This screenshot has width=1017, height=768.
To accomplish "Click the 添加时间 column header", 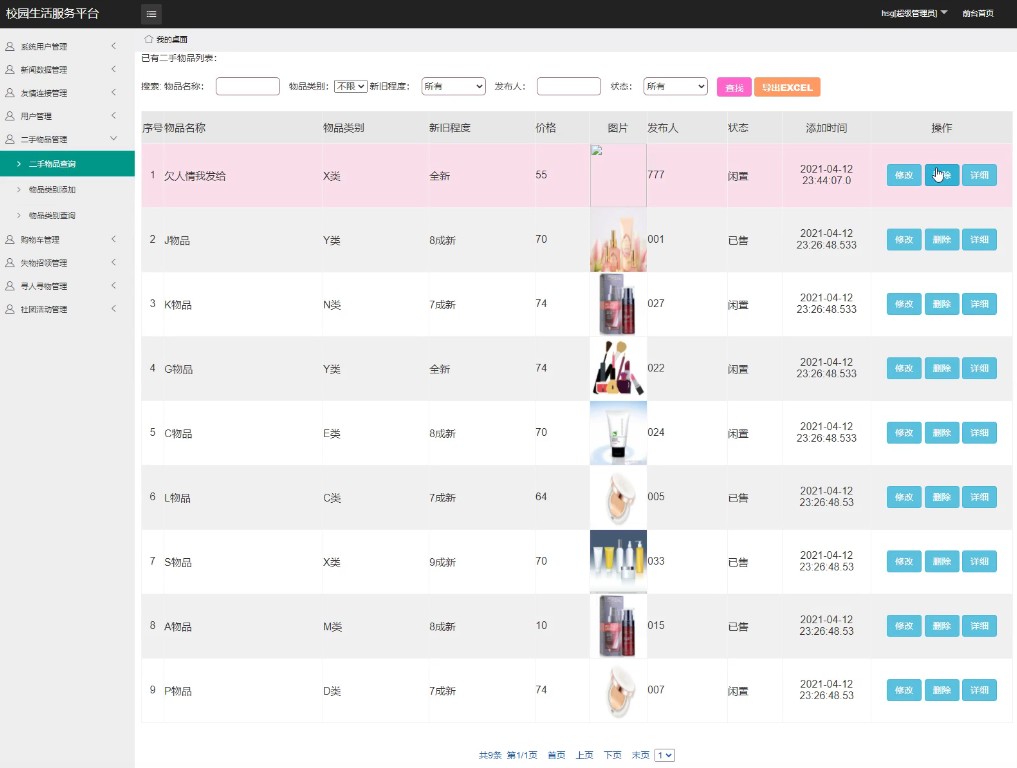I will pyautogui.click(x=826, y=128).
